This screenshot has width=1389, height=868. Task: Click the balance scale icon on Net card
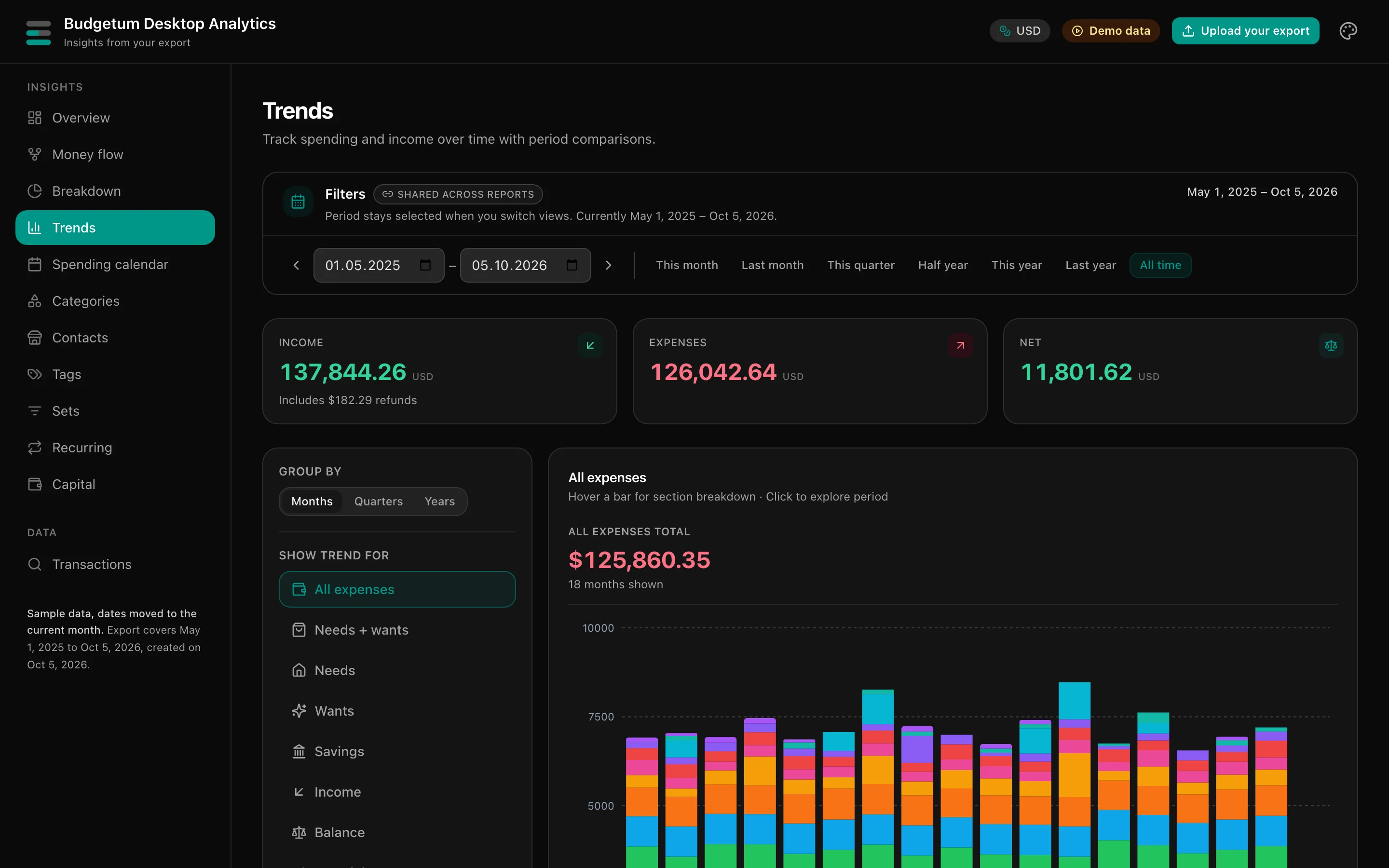coord(1331,345)
